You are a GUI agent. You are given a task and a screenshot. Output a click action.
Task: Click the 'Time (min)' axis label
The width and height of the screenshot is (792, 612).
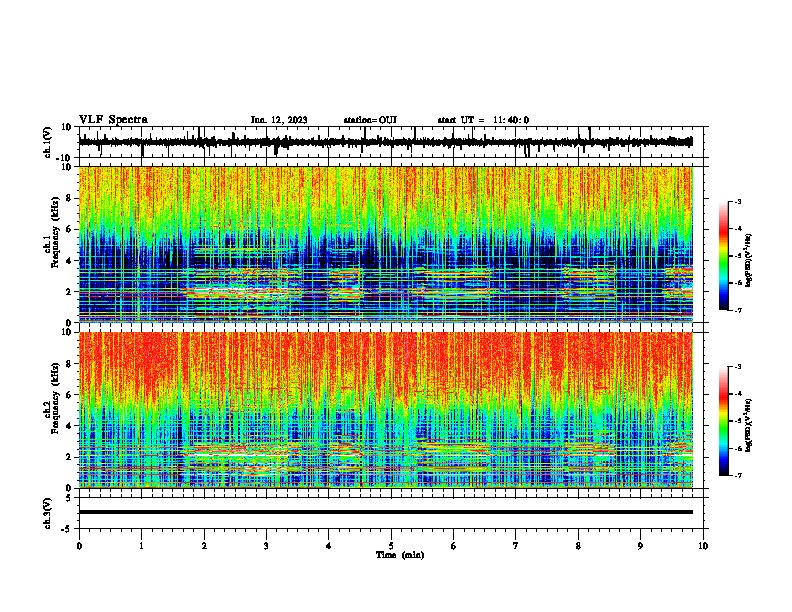[400, 555]
